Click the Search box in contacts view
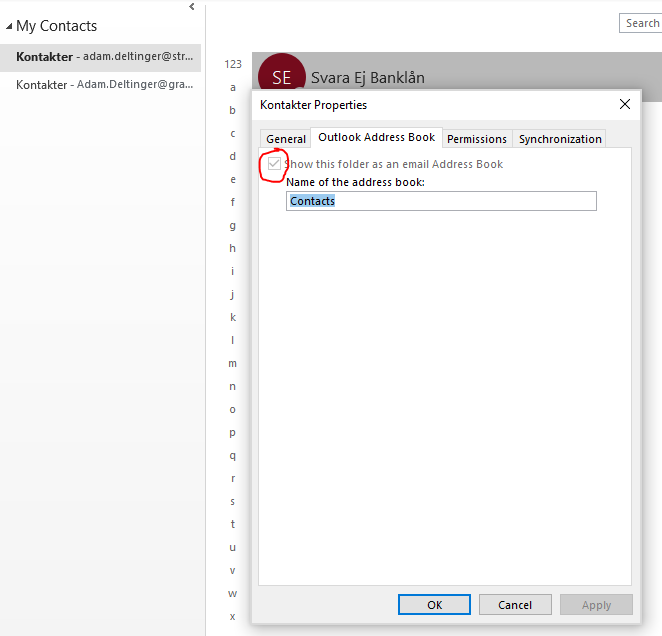This screenshot has width=662, height=636. tap(640, 23)
